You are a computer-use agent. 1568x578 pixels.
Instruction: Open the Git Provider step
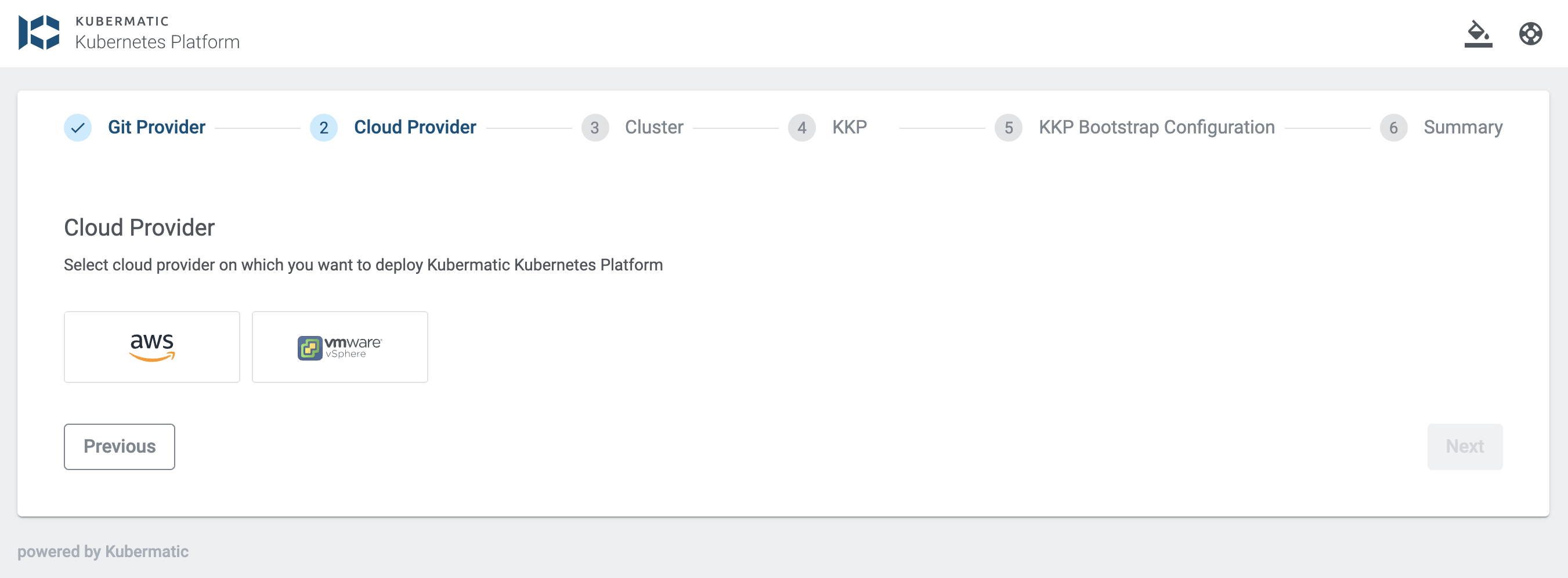point(157,127)
